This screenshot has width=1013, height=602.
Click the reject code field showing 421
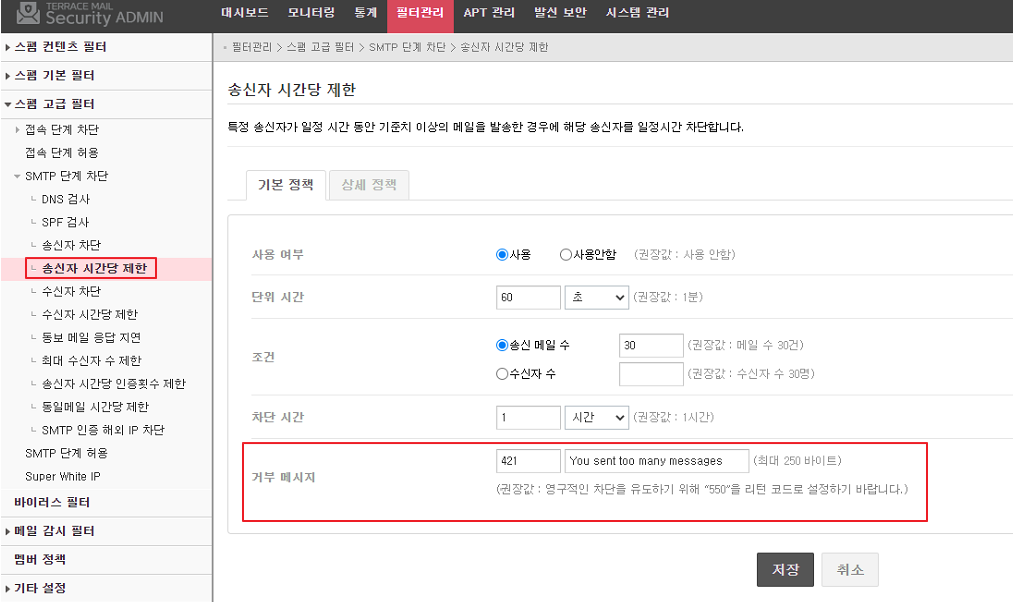click(528, 461)
